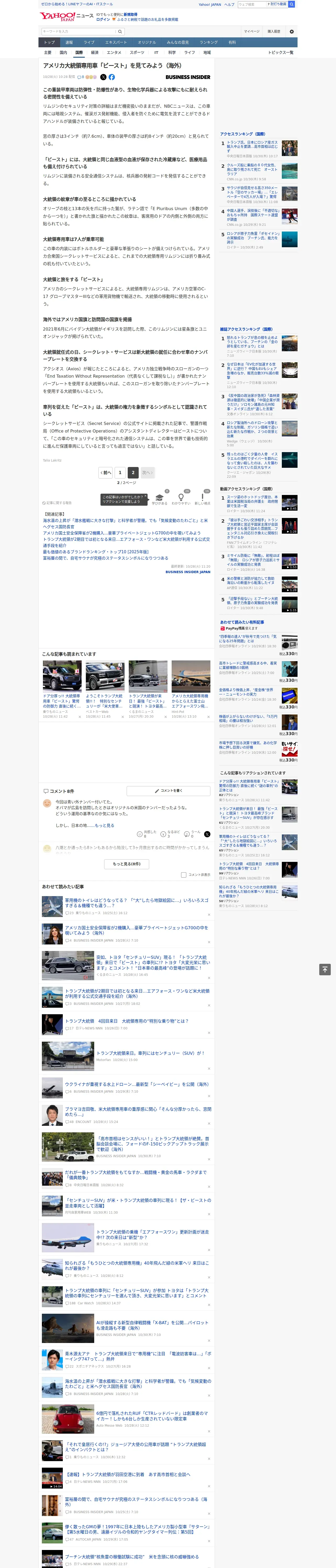Click the keyword search magnifier icon
Image resolution: width=336 pixels, height=1568 pixels.
tap(120, 32)
